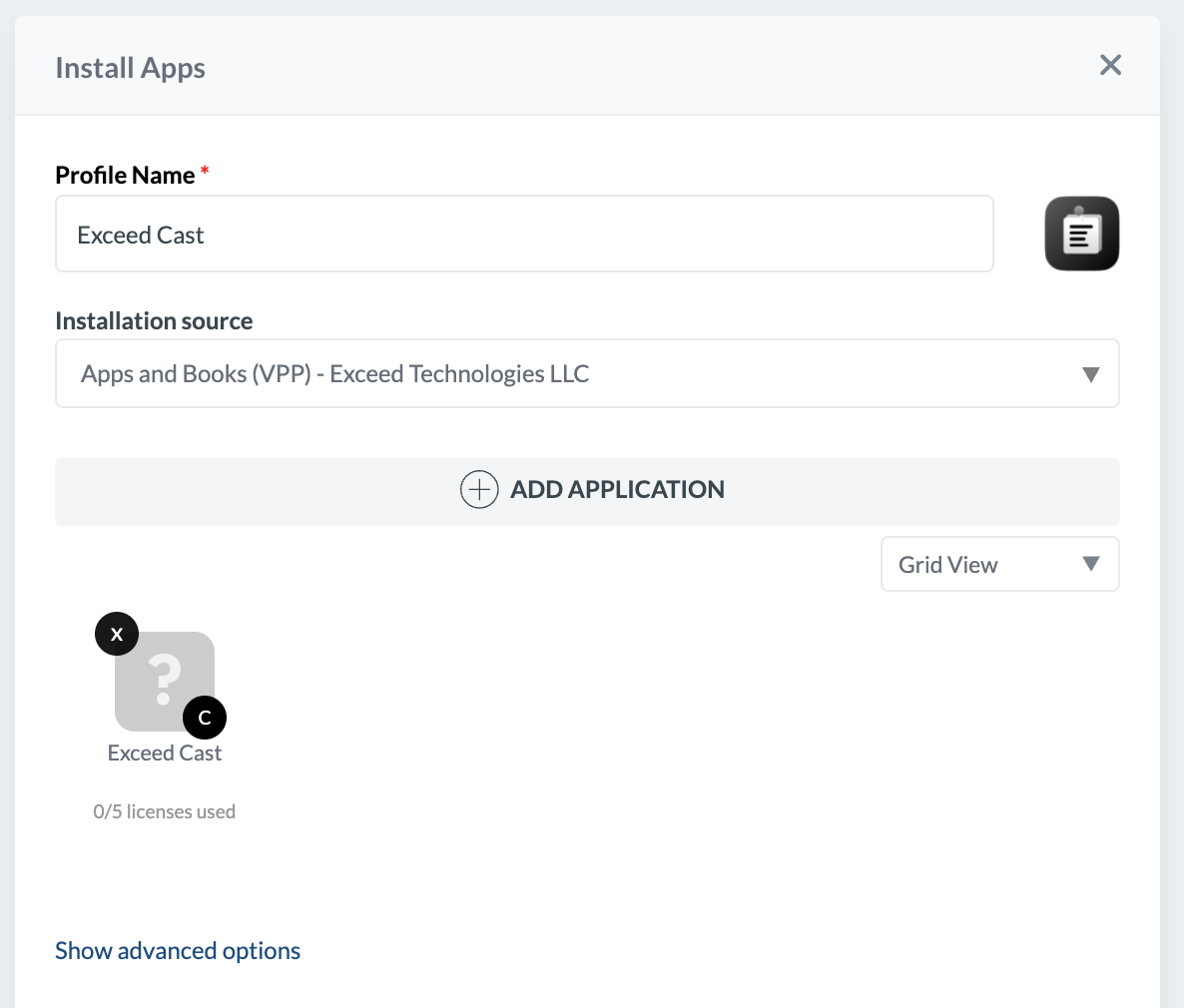This screenshot has width=1184, height=1008.
Task: Click the clipboard profile icon
Action: click(1081, 234)
